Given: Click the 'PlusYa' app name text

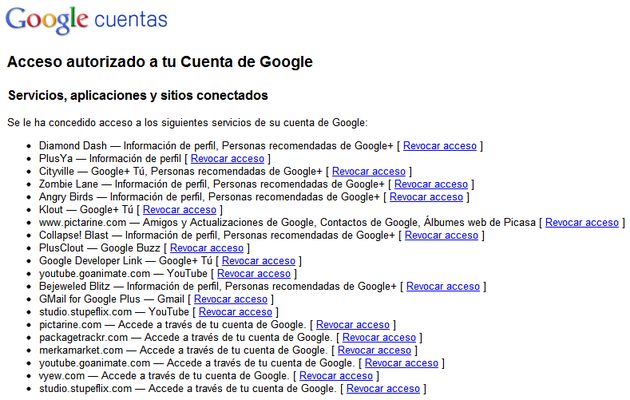Looking at the screenshot, I should click(x=56, y=159).
